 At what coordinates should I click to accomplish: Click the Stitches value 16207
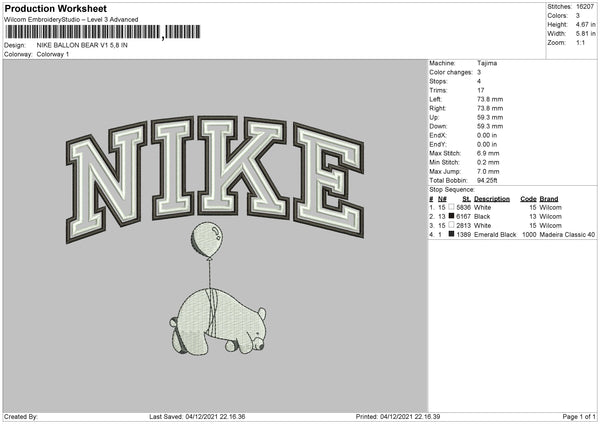click(585, 7)
